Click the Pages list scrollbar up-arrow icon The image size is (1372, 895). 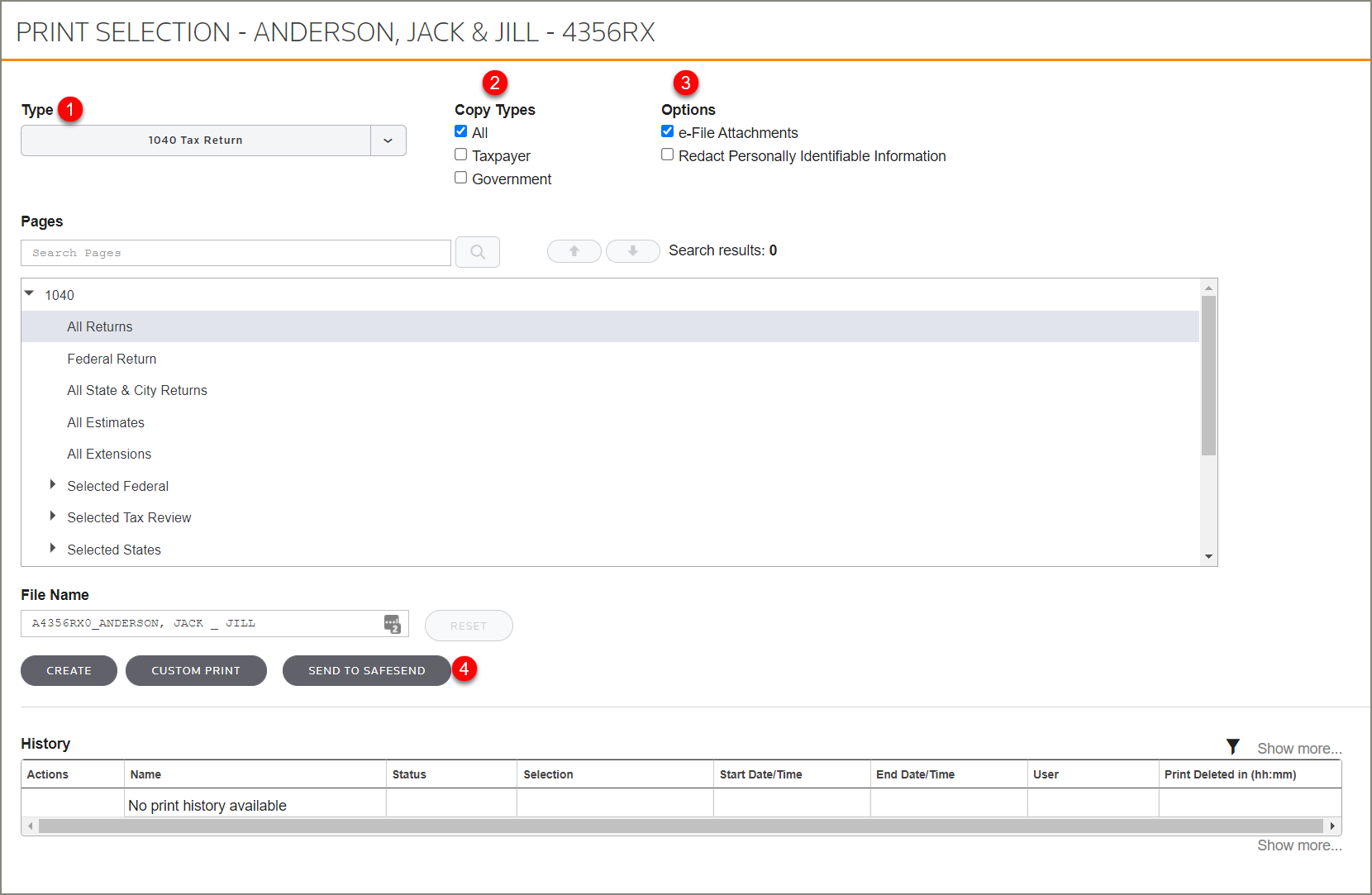coord(1209,287)
